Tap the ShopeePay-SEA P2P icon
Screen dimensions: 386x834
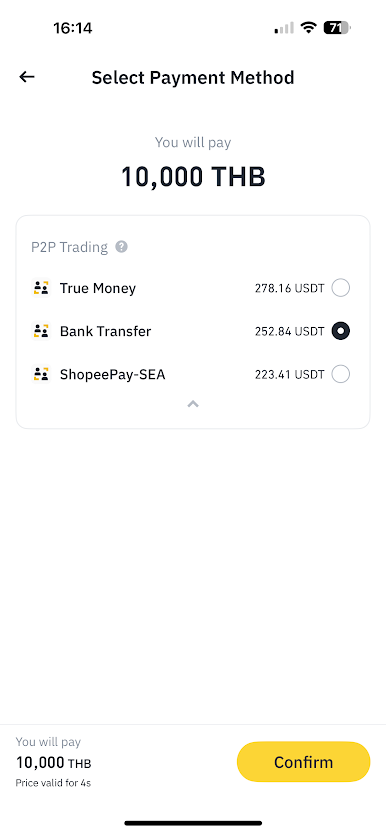[40, 374]
